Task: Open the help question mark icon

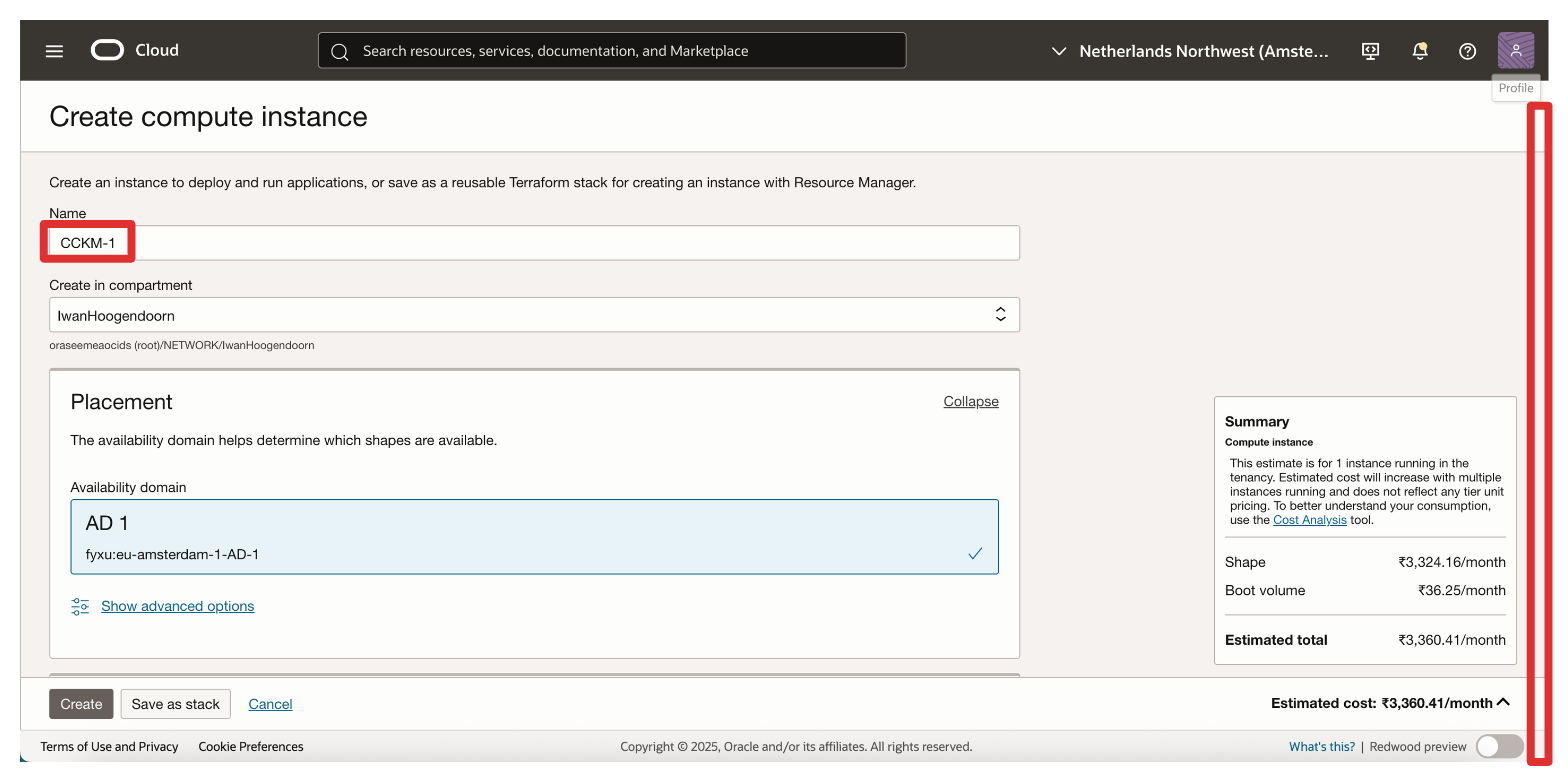Action: coord(1467,51)
